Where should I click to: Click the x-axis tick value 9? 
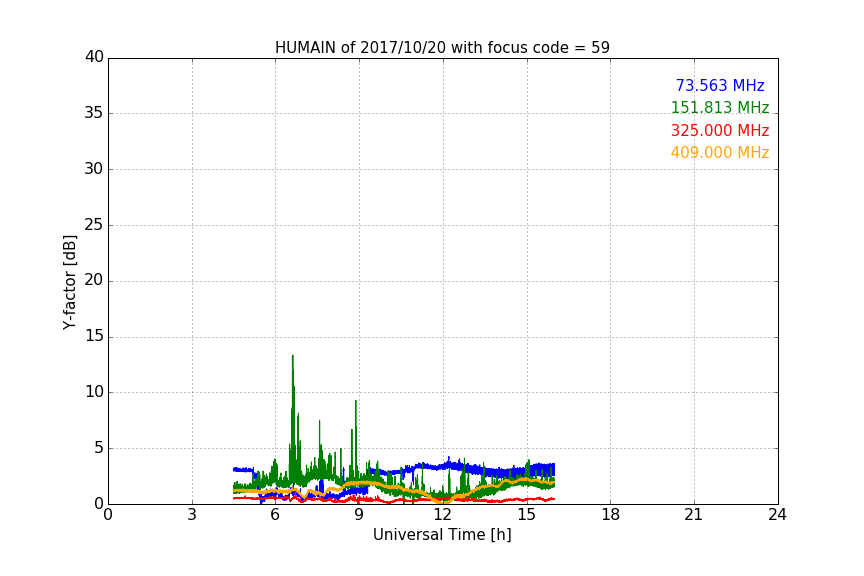pos(359,515)
